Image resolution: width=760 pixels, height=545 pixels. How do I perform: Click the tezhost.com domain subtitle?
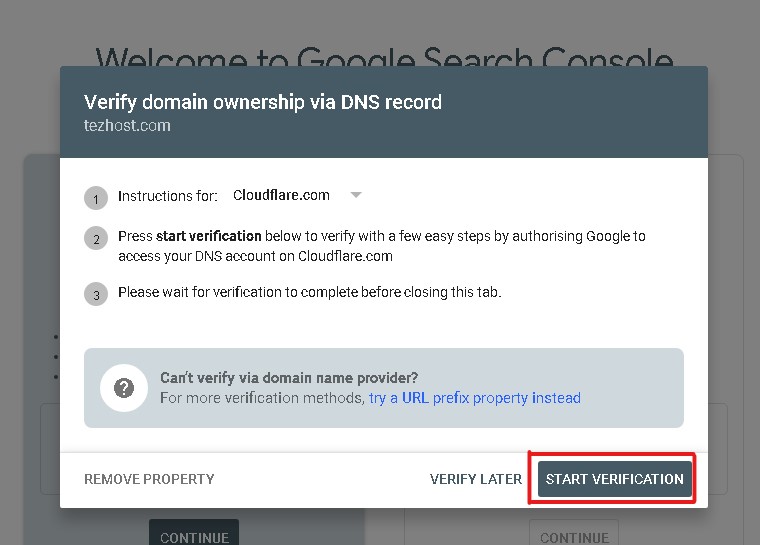point(127,126)
